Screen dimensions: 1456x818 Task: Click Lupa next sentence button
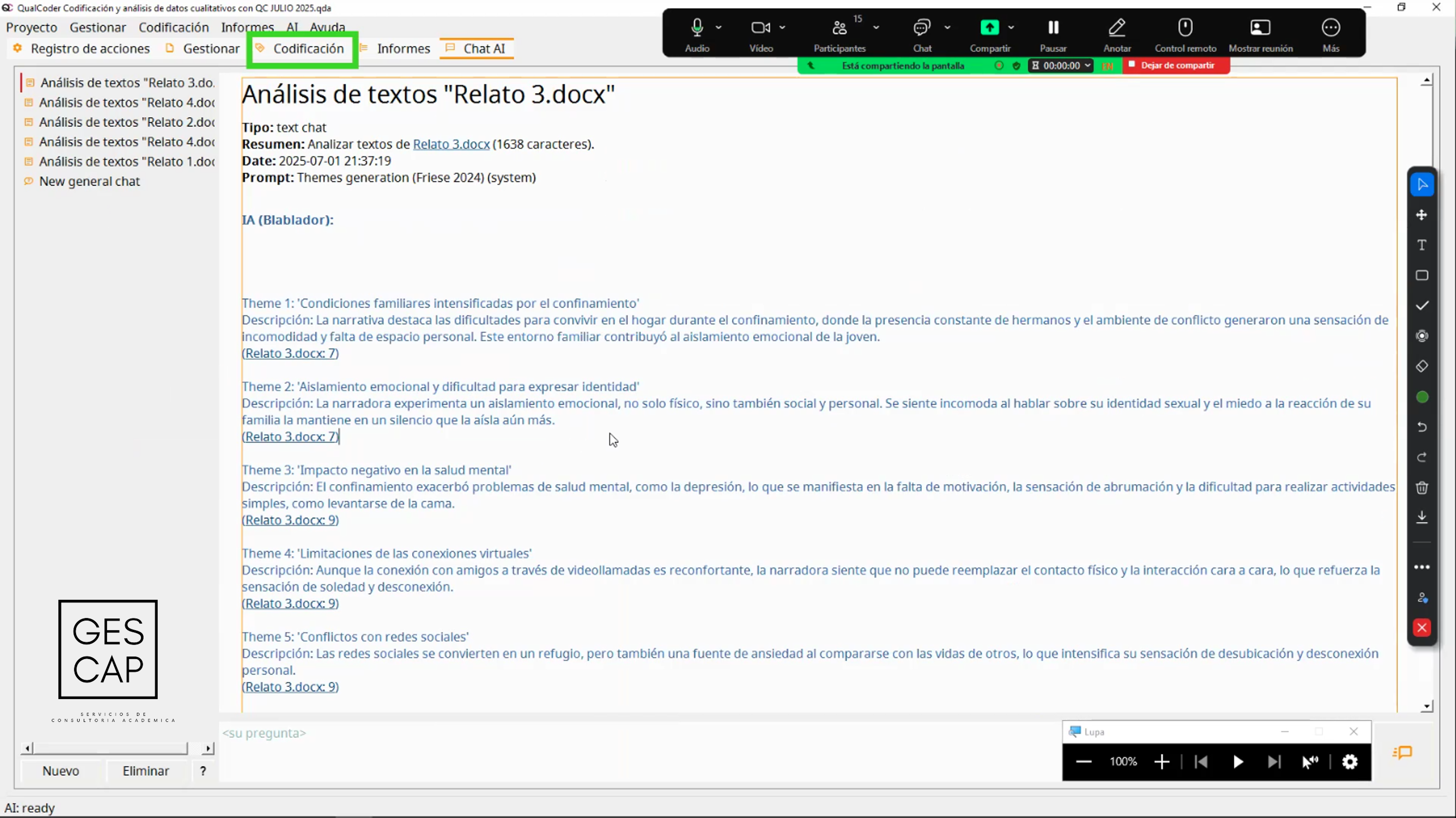click(x=1274, y=762)
